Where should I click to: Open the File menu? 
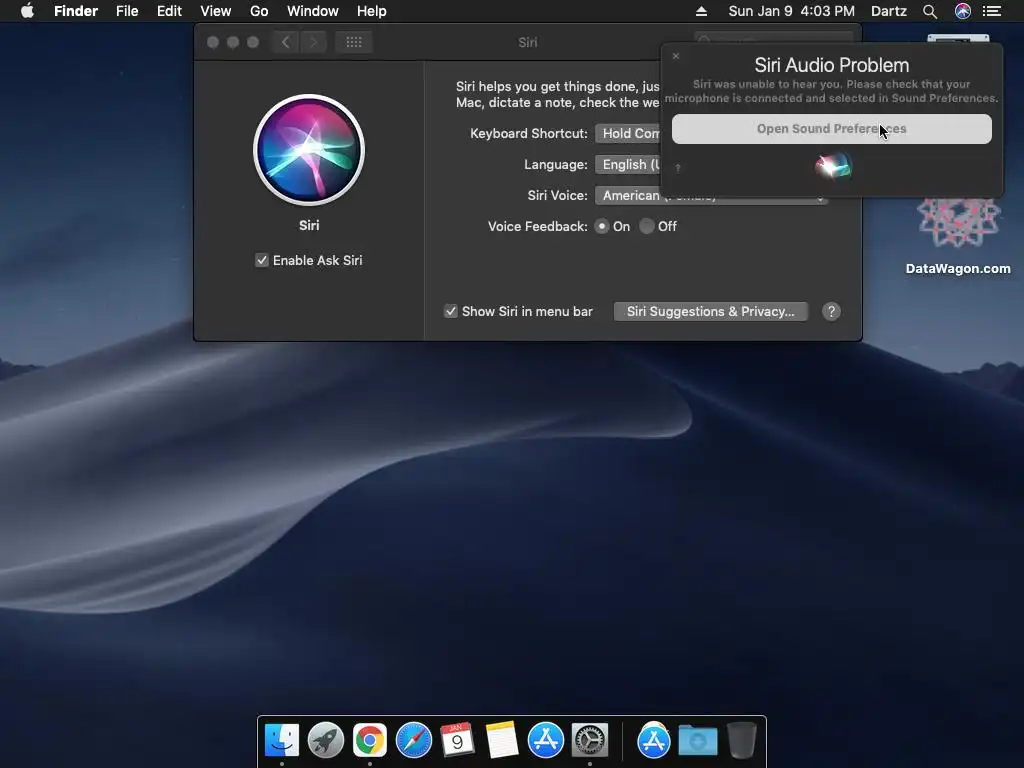pos(127,11)
